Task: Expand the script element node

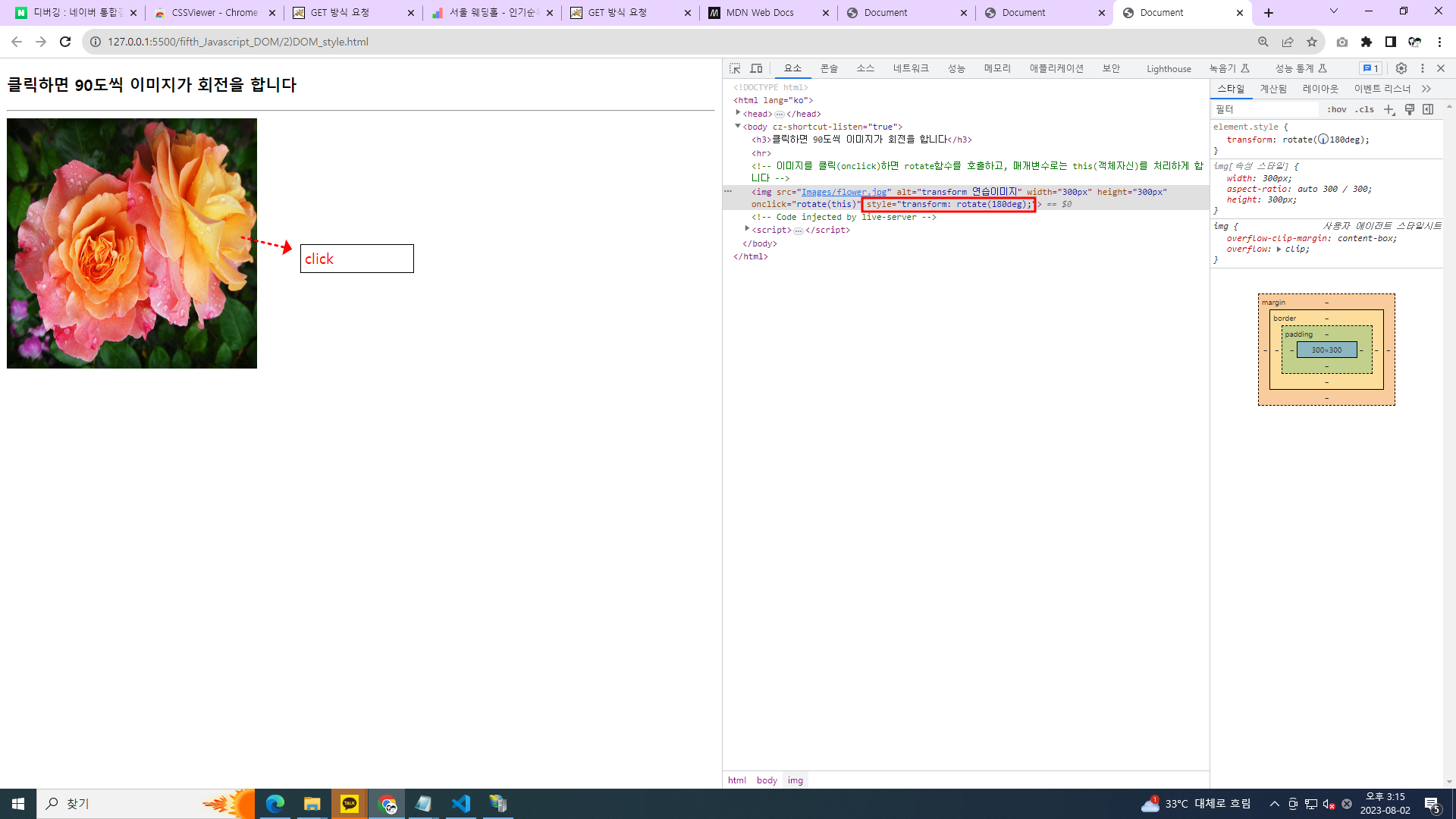Action: (747, 229)
